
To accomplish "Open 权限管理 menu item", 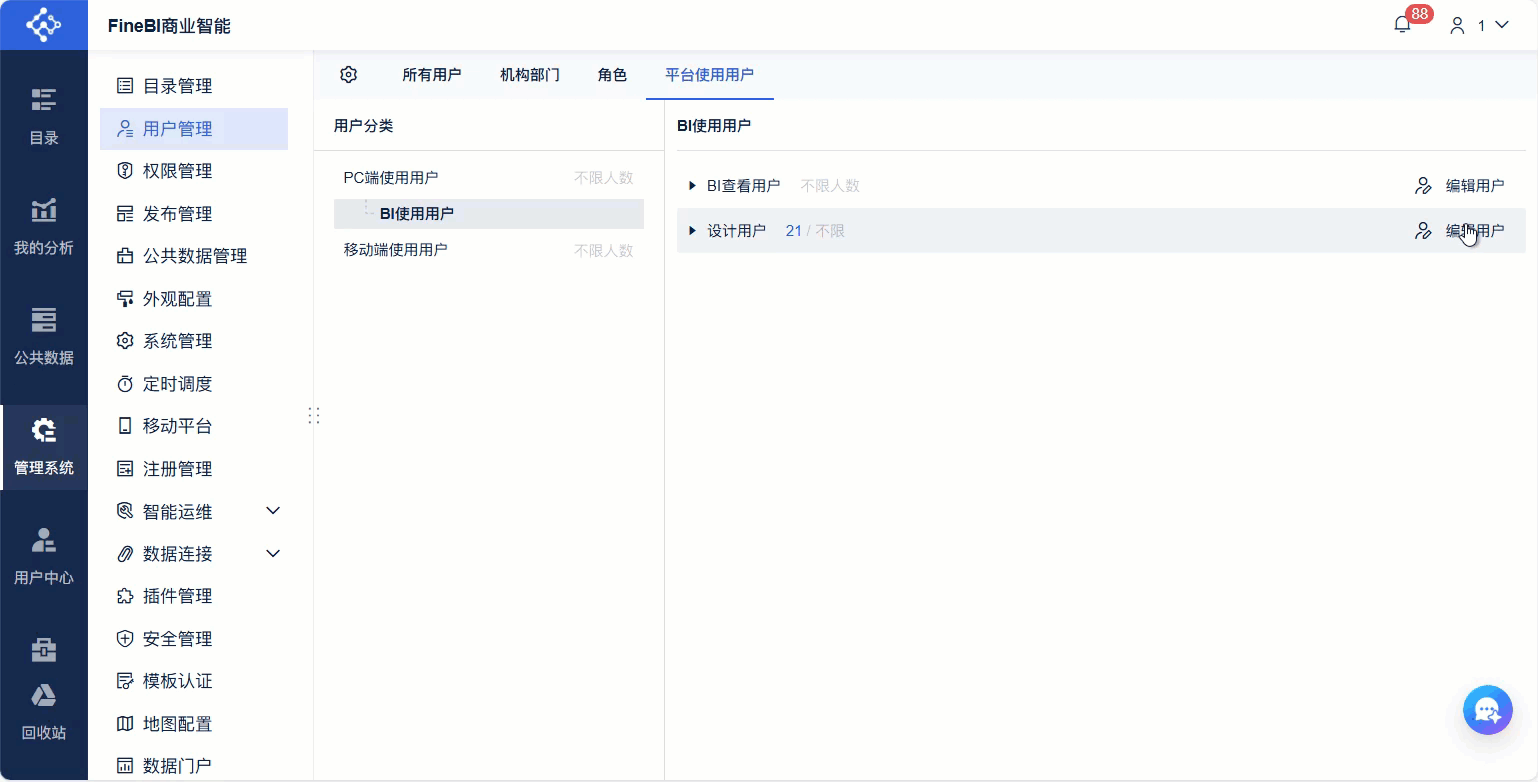I will click(x=194, y=171).
